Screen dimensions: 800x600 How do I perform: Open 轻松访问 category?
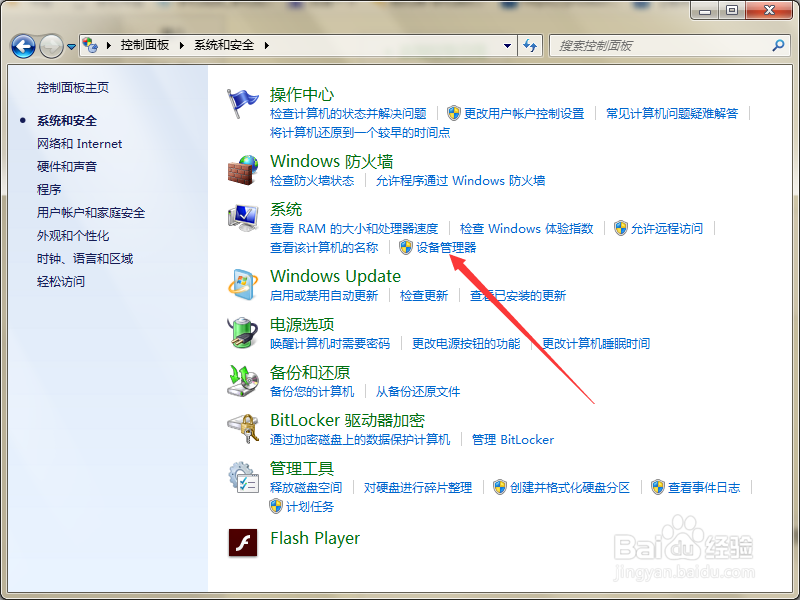pos(61,282)
